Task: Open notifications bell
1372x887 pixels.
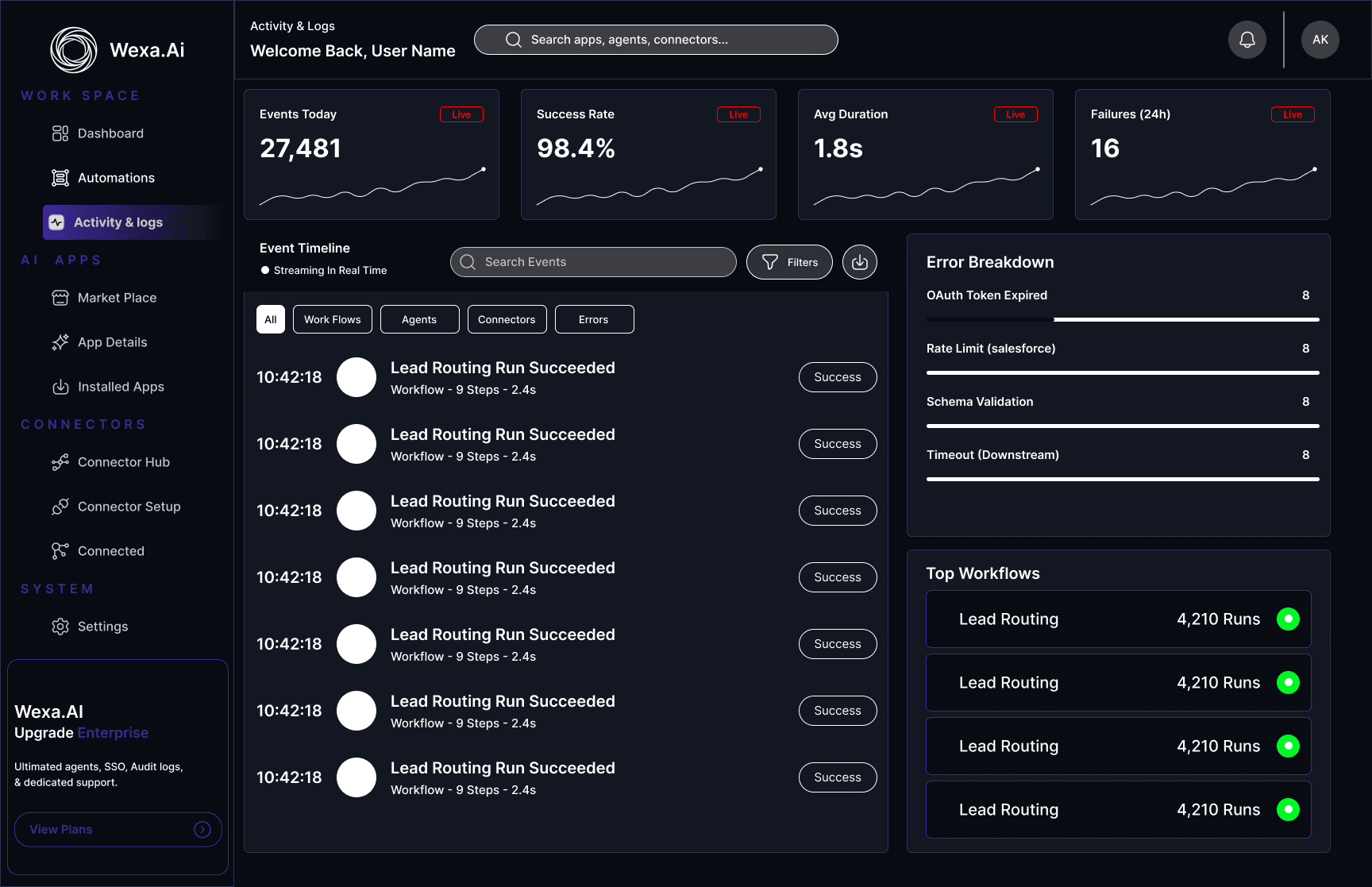Action: pyautogui.click(x=1247, y=40)
